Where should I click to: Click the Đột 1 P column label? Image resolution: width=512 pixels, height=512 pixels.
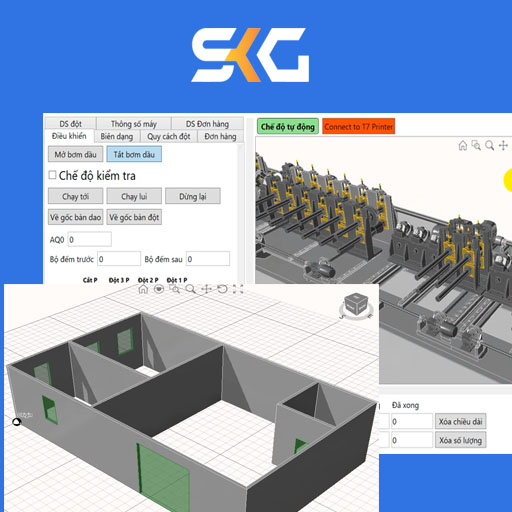[x=177, y=280]
